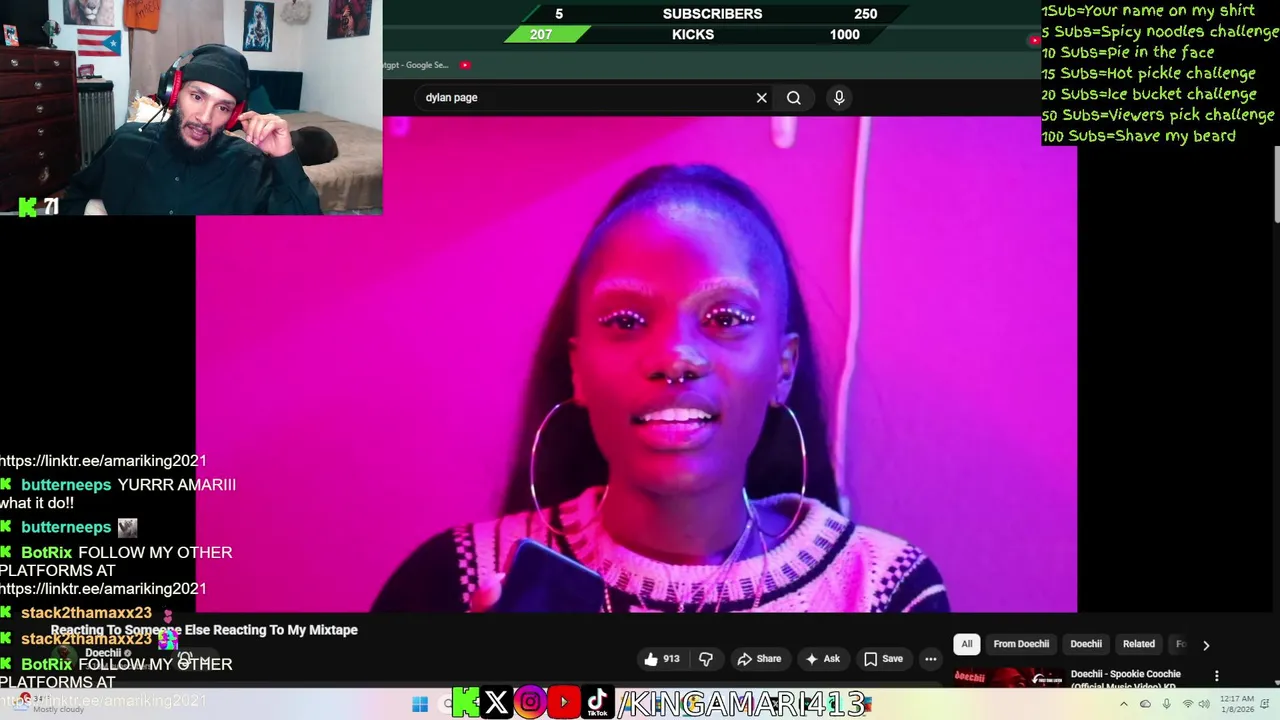Open Wi-Fi network settings in tray
The image size is (1280, 720).
pyautogui.click(x=1187, y=704)
